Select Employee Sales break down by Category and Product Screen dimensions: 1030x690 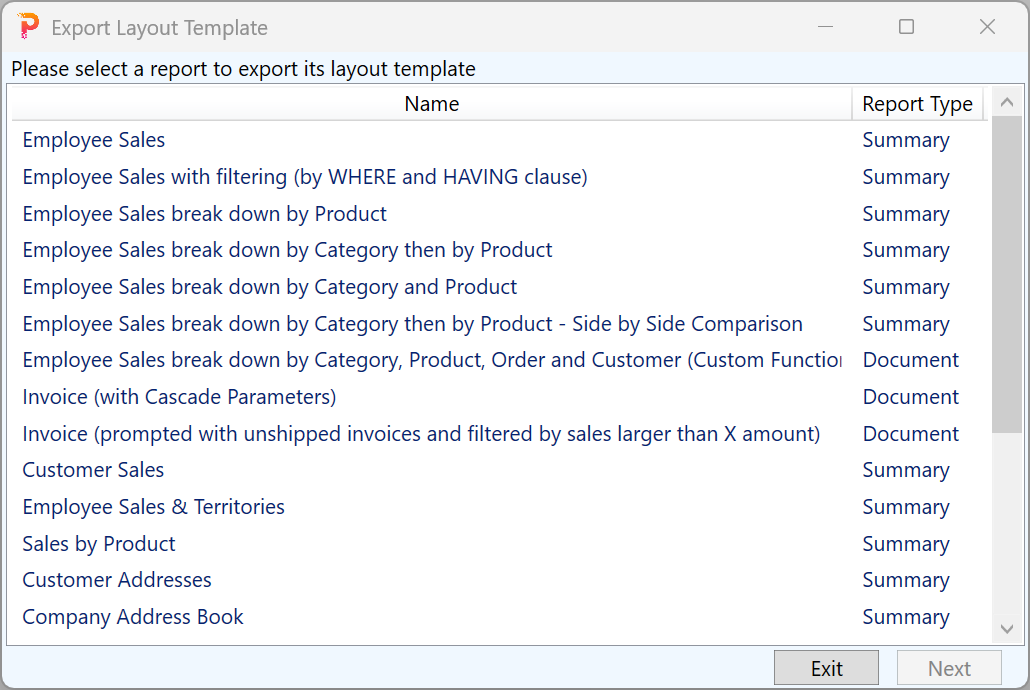pos(269,287)
